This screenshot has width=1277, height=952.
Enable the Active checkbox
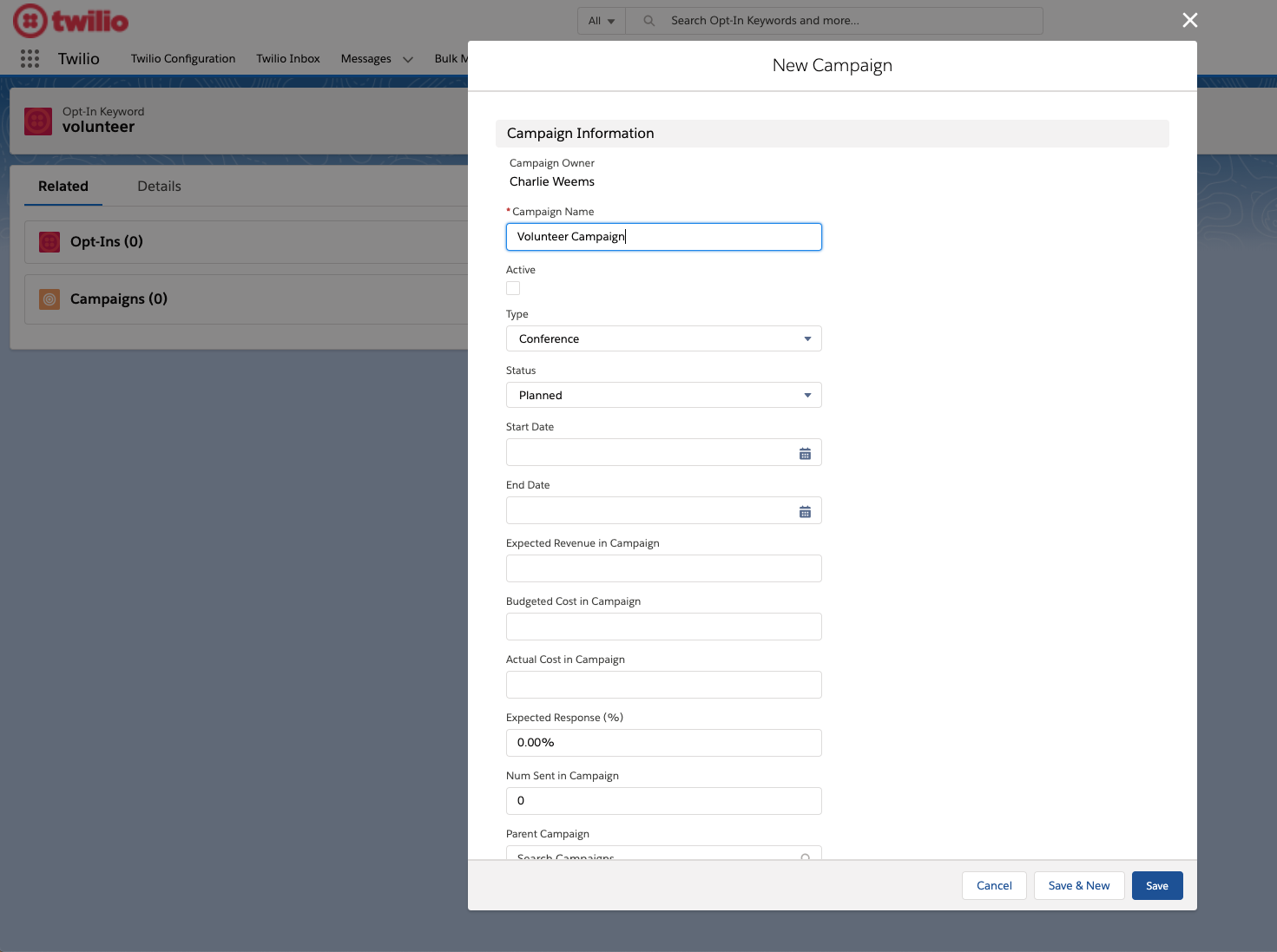513,287
